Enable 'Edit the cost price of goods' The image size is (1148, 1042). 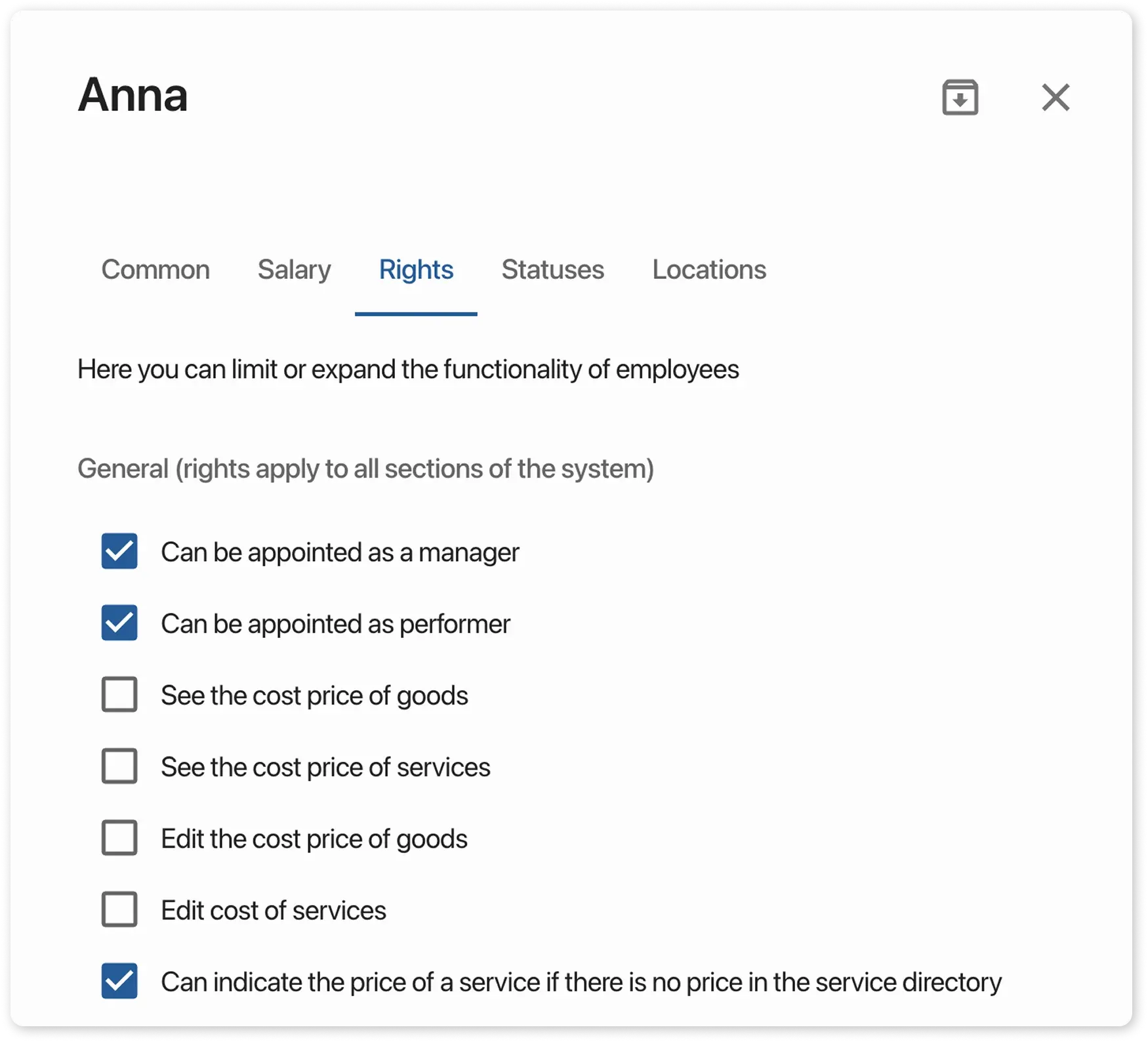point(119,838)
